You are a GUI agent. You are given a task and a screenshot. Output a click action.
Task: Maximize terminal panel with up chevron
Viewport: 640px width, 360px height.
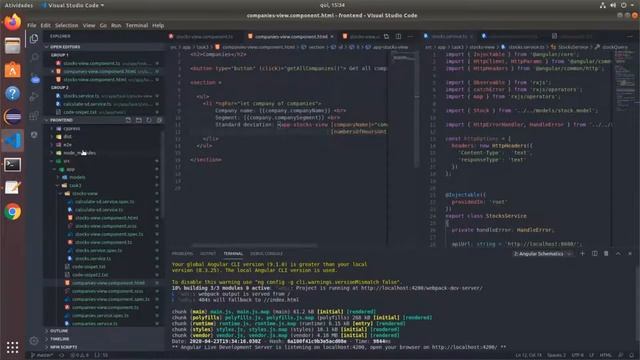[x=618, y=253]
